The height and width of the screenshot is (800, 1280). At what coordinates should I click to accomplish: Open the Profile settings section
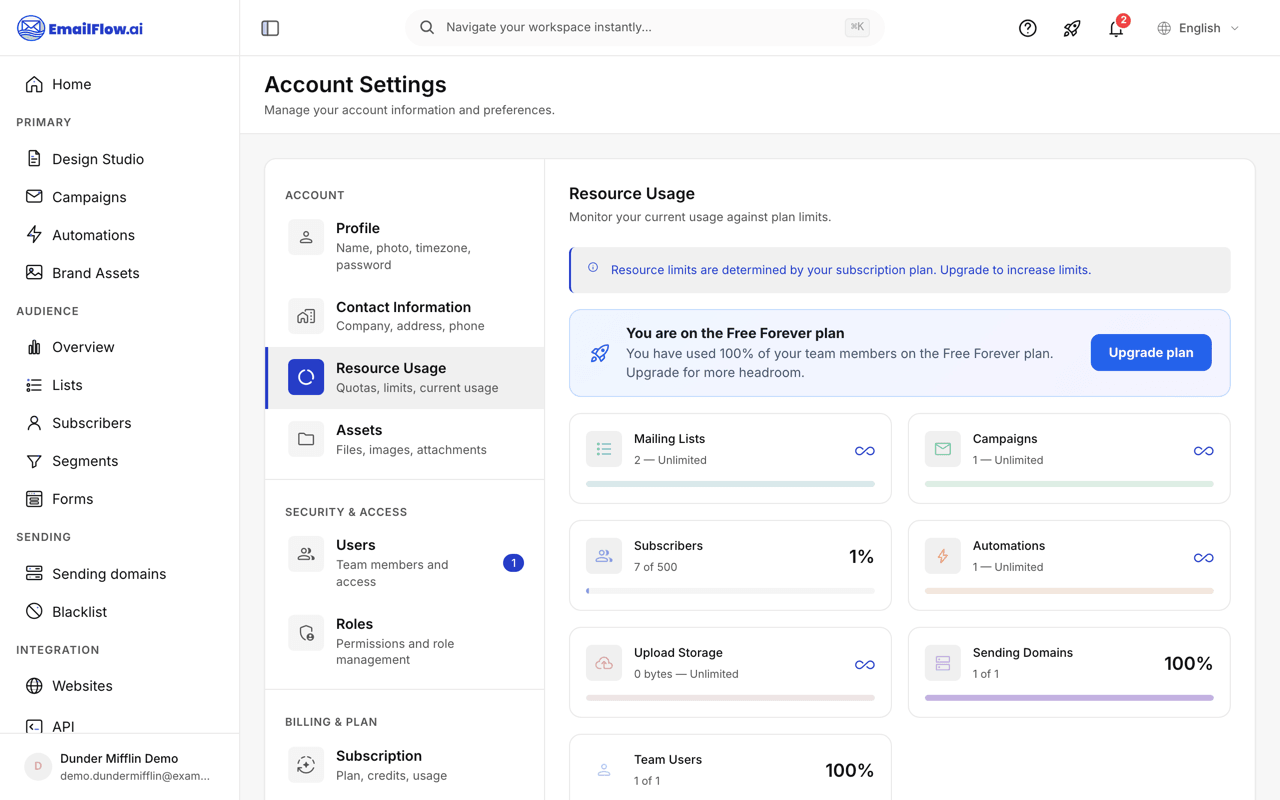pos(405,246)
